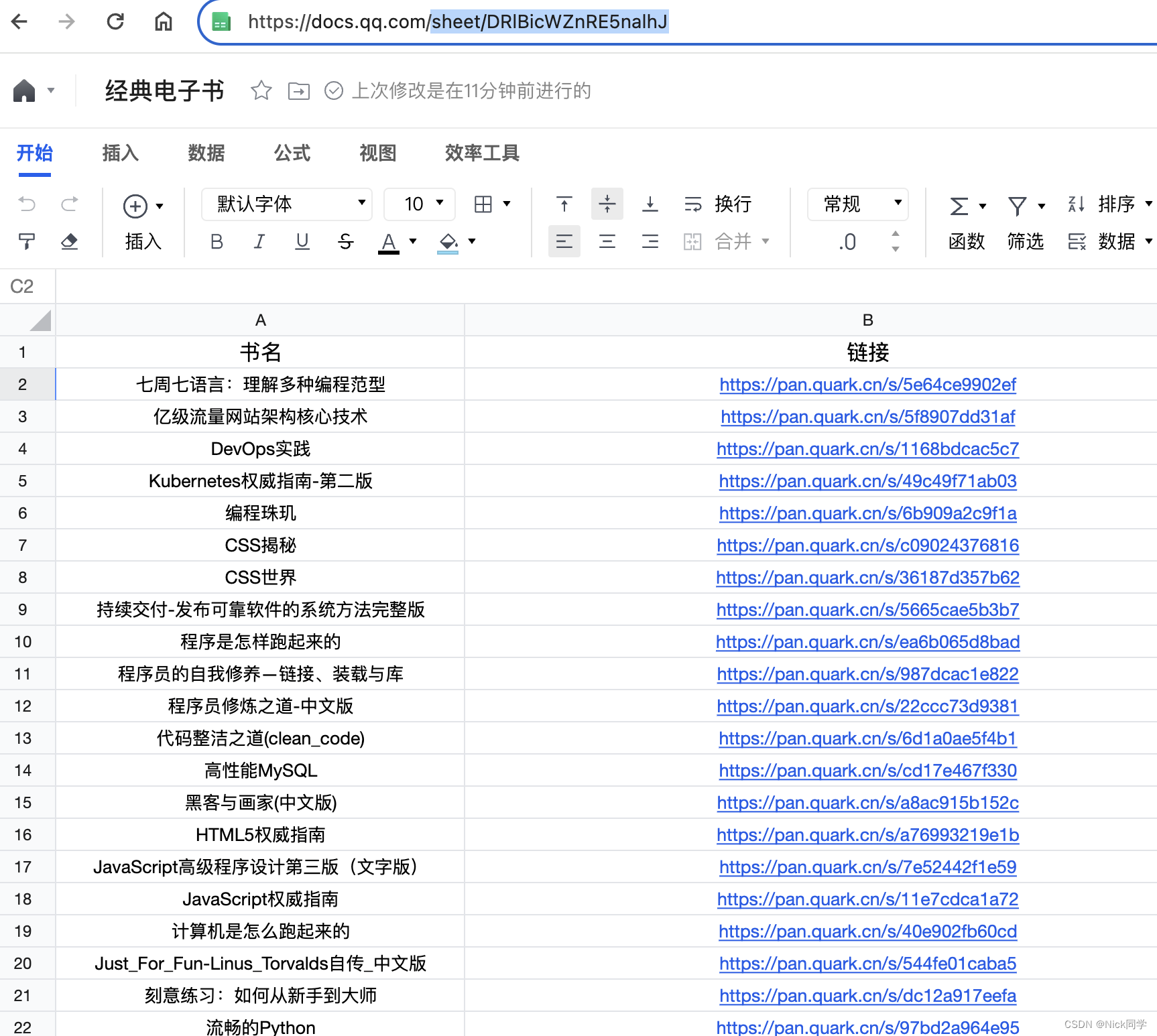Image resolution: width=1157 pixels, height=1036 pixels.
Task: Select column A header
Action: 260,320
